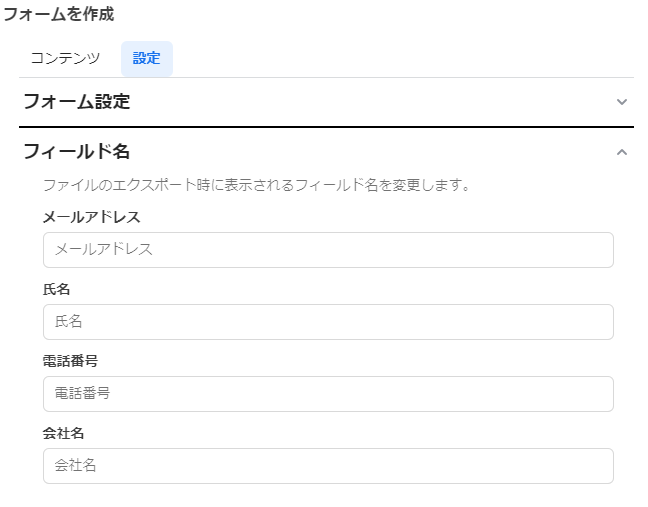Focus the 電話番号 input field
Image resolution: width=648 pixels, height=507 pixels.
(x=328, y=394)
